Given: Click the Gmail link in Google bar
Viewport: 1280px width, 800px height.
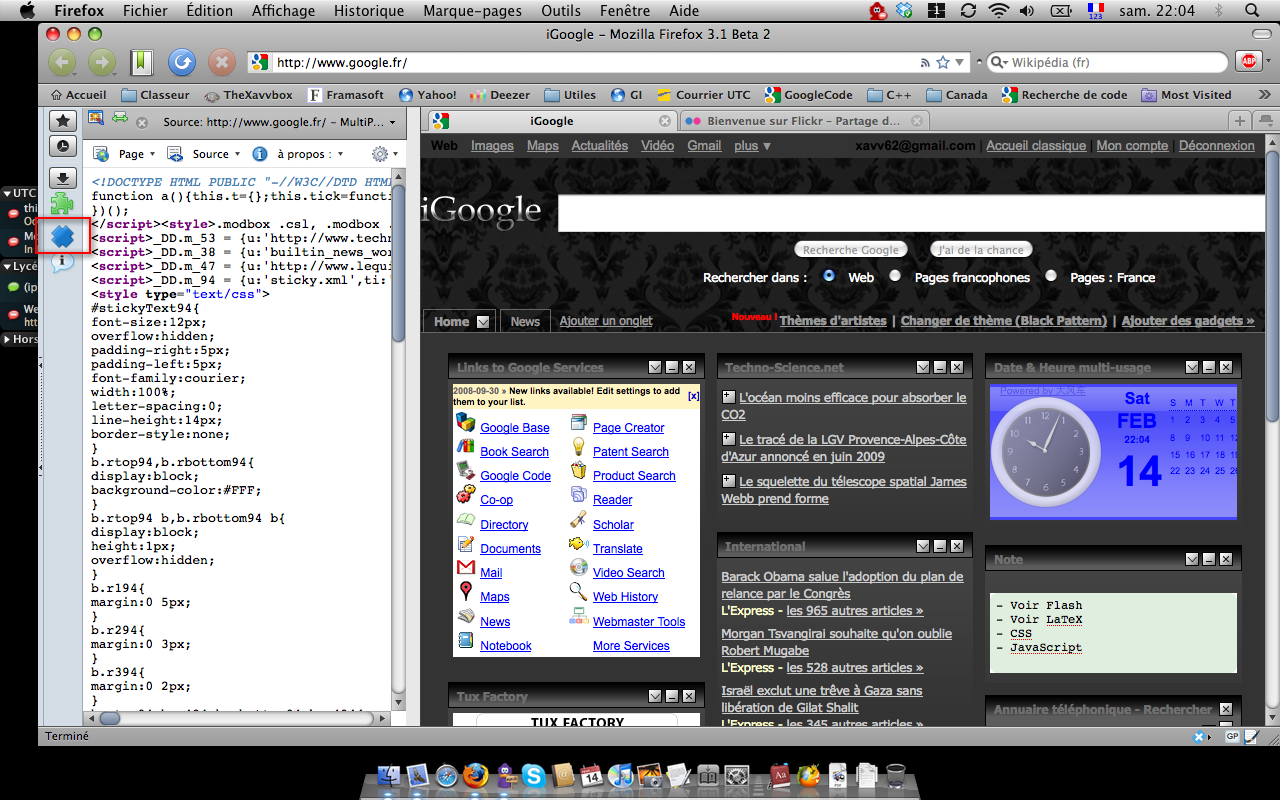Looking at the screenshot, I should (704, 146).
